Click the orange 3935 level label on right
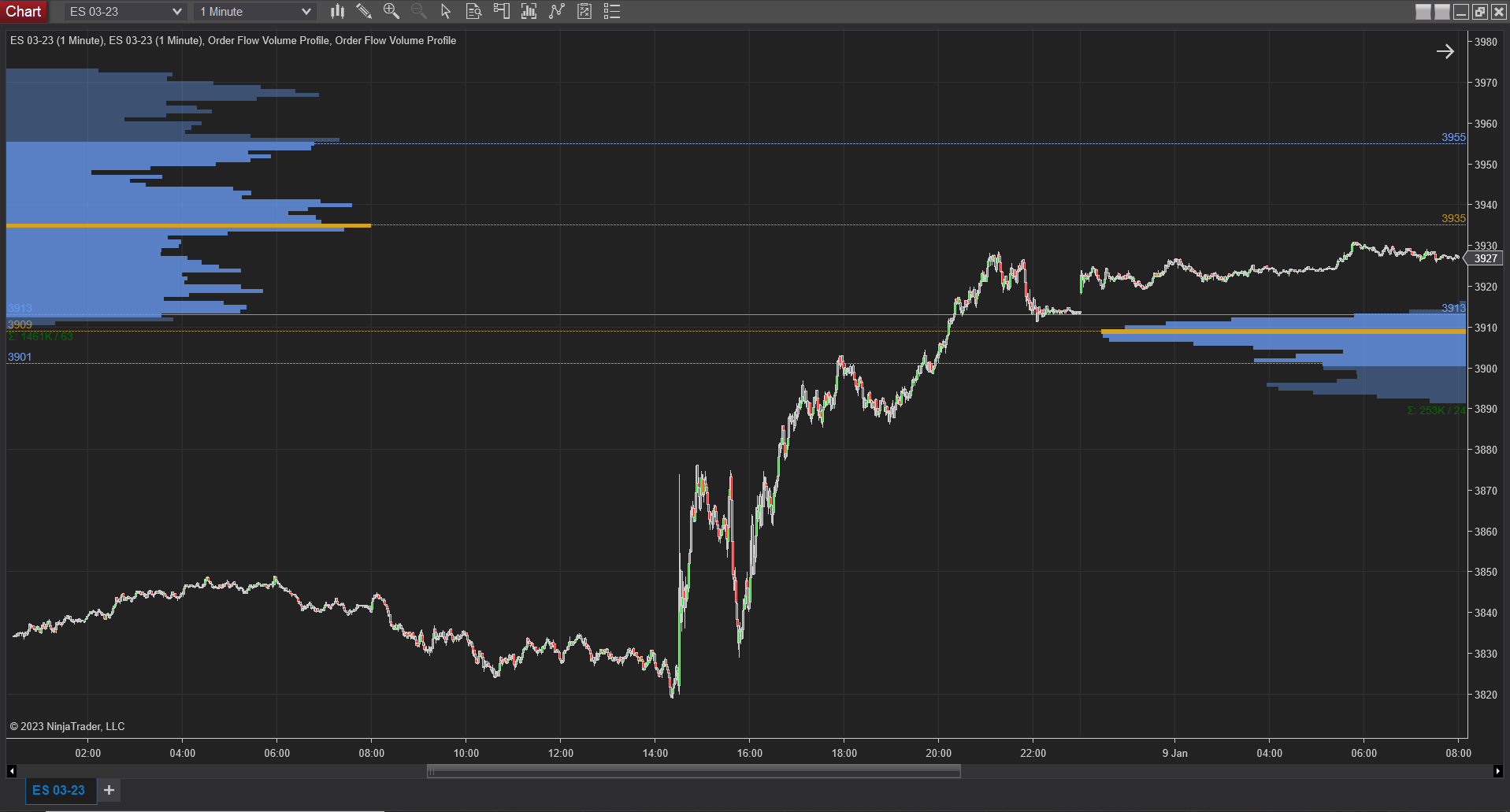 click(1453, 218)
